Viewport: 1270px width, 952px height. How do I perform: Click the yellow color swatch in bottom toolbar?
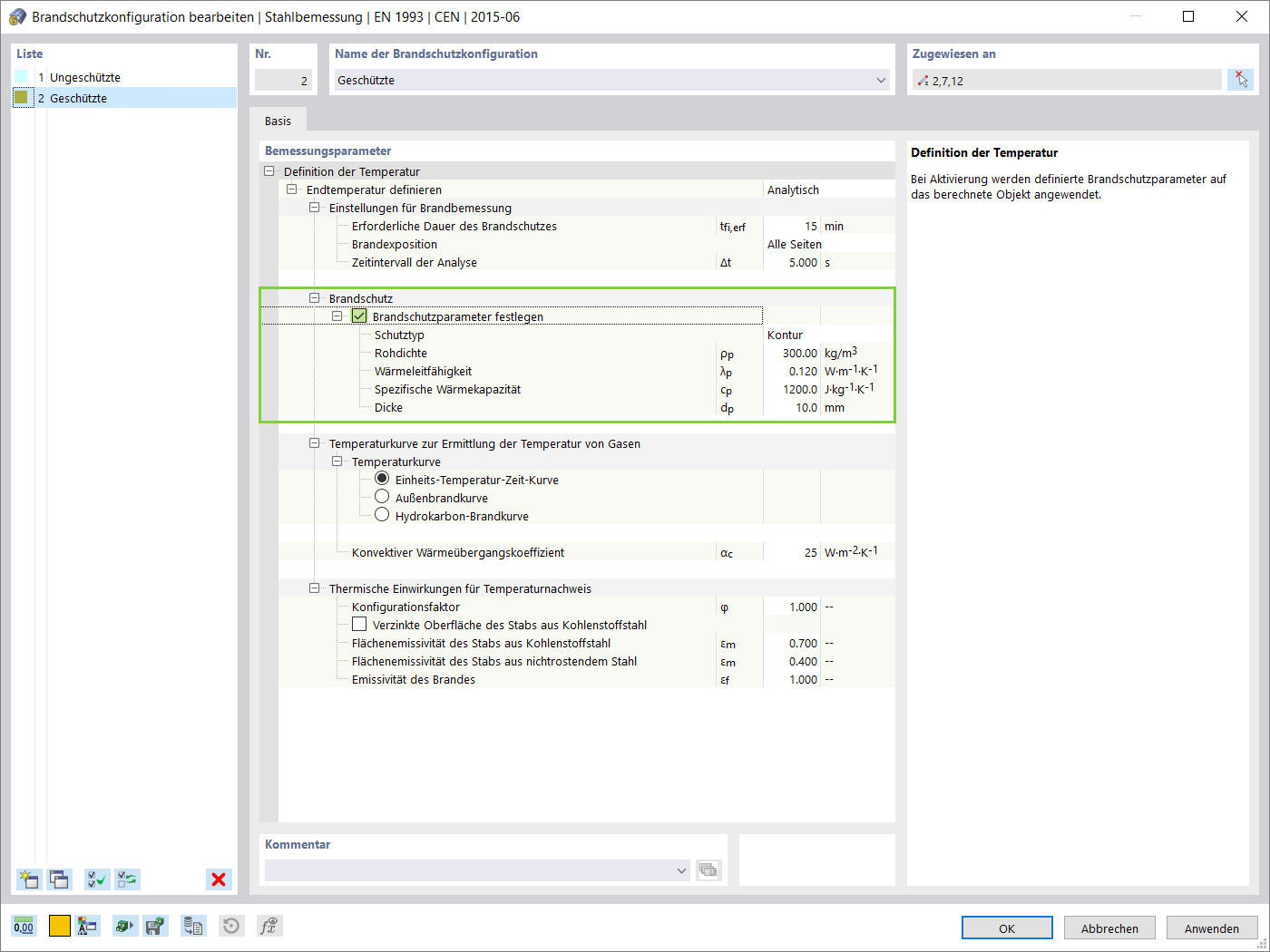pos(60,926)
